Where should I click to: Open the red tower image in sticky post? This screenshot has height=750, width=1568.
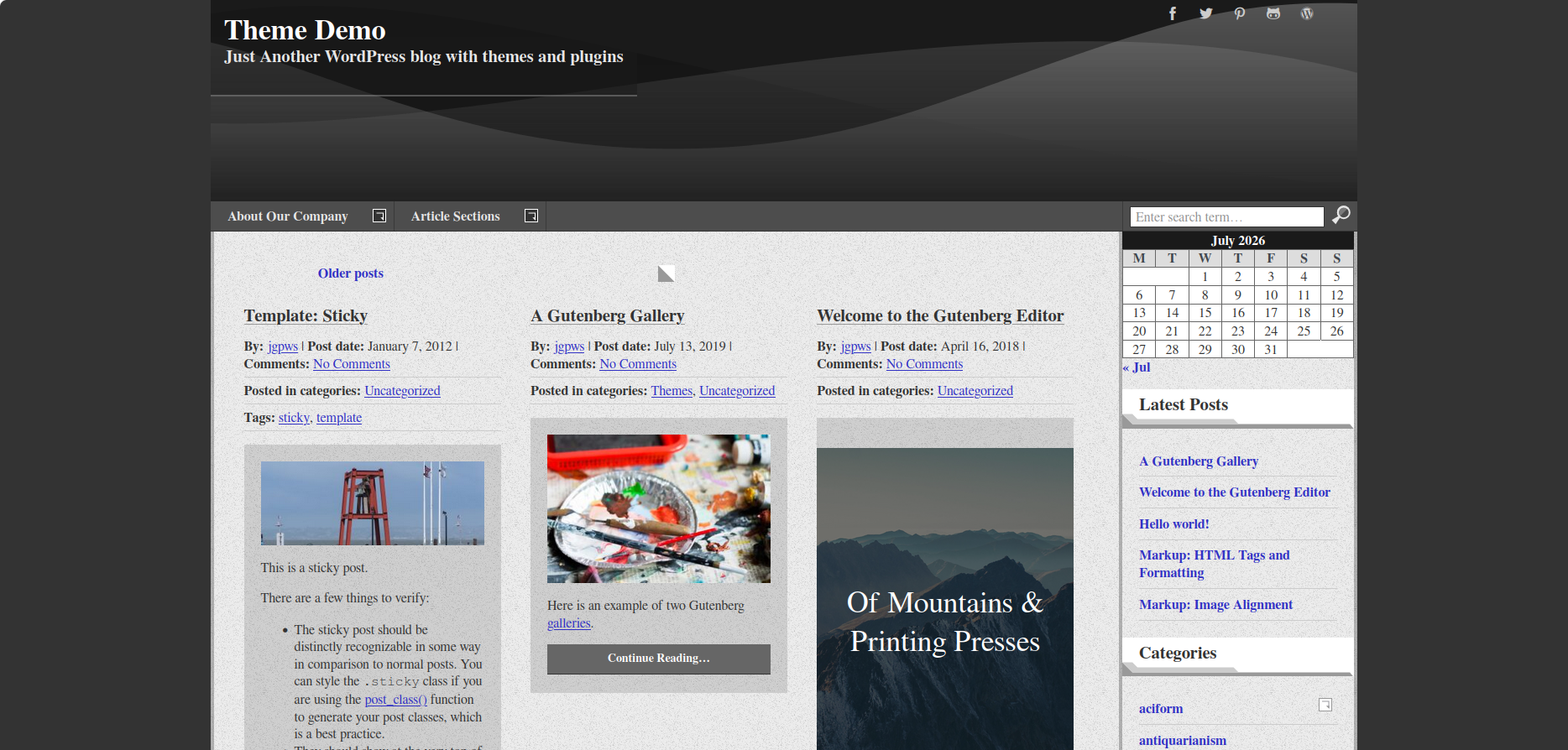click(x=373, y=503)
